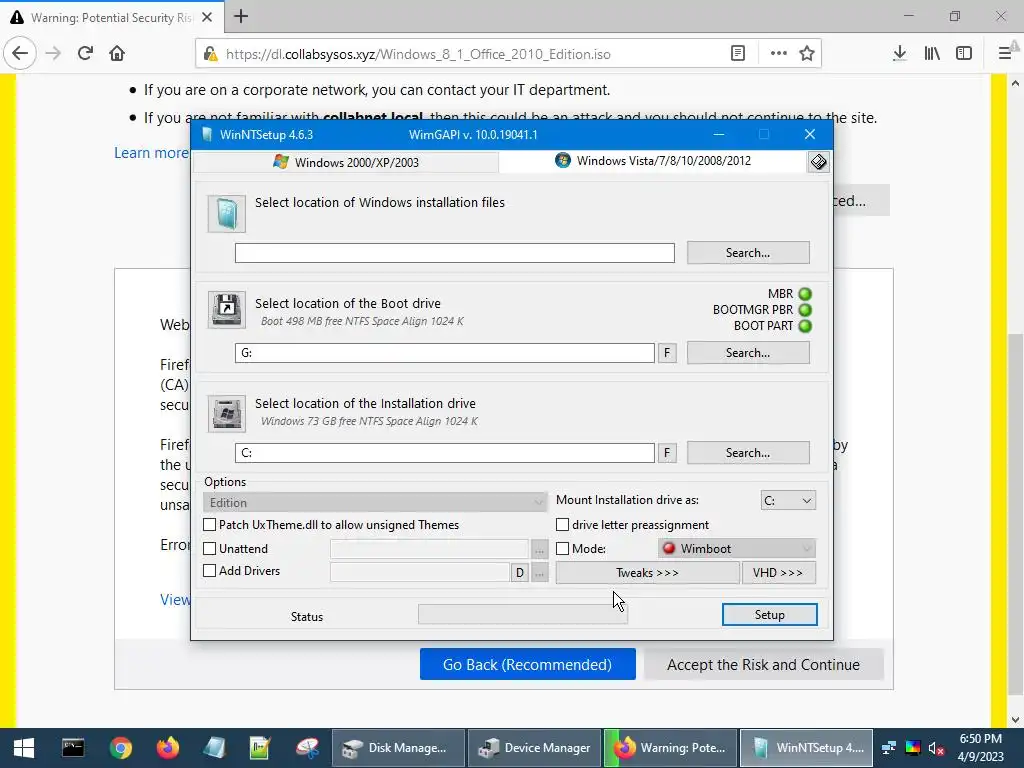The image size is (1024, 768).
Task: Toggle Firefox reader view icon
Action: coord(738,54)
